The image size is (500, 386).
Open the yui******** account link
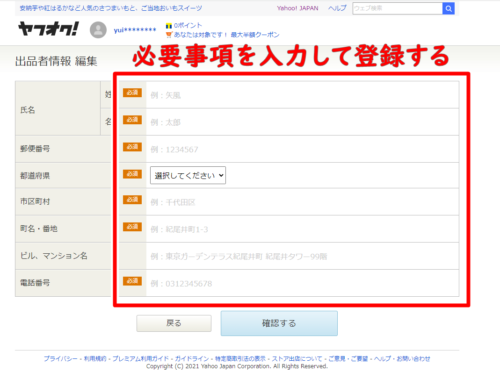135,30
